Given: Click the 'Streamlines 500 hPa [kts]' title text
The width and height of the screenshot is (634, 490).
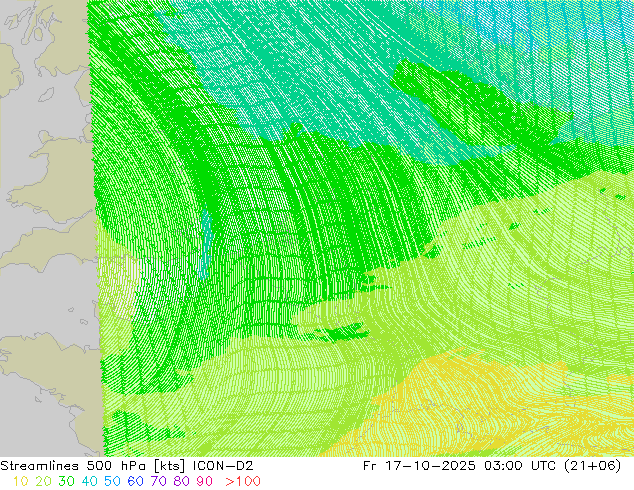Looking at the screenshot, I should pos(93,466).
